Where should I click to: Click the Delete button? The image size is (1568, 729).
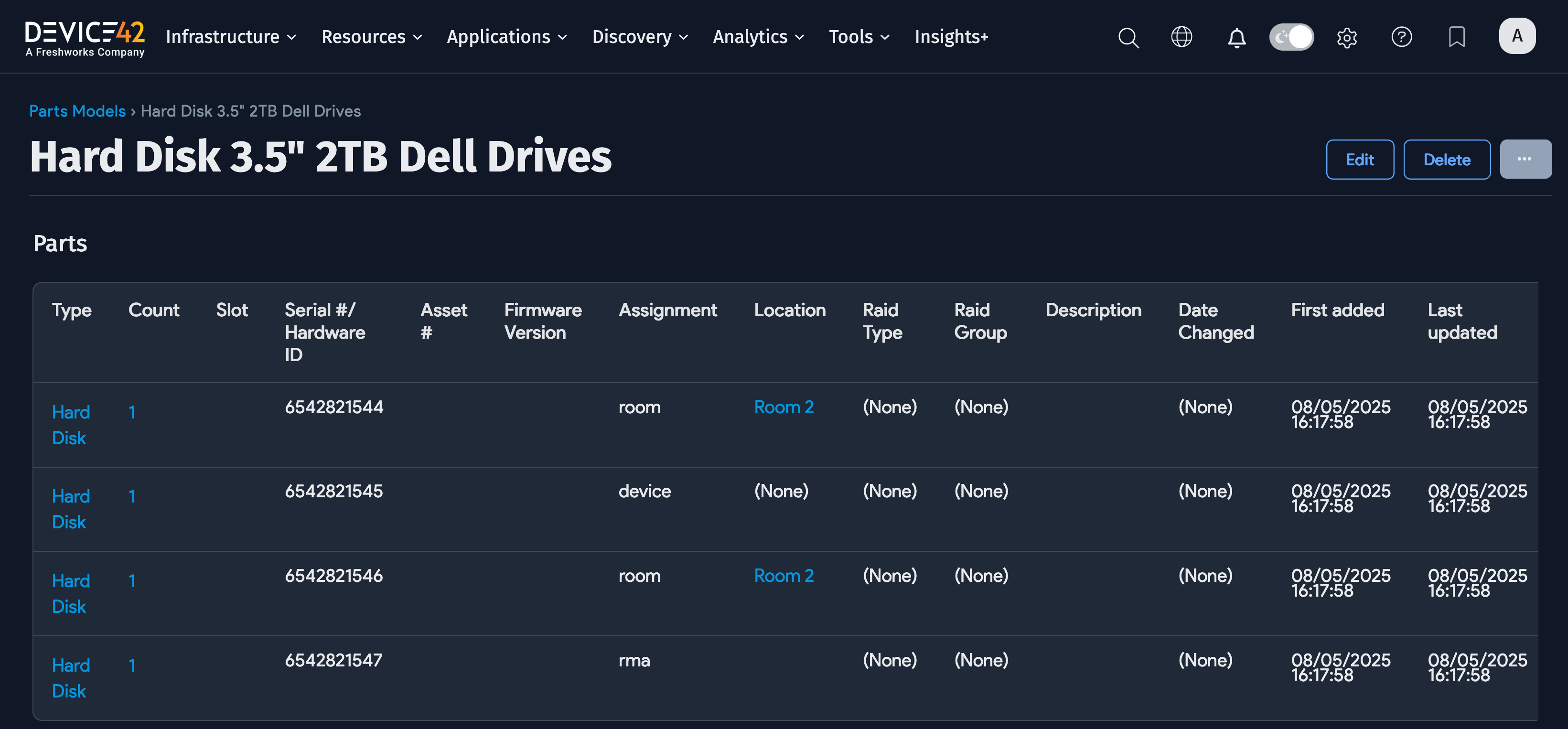[x=1446, y=160]
